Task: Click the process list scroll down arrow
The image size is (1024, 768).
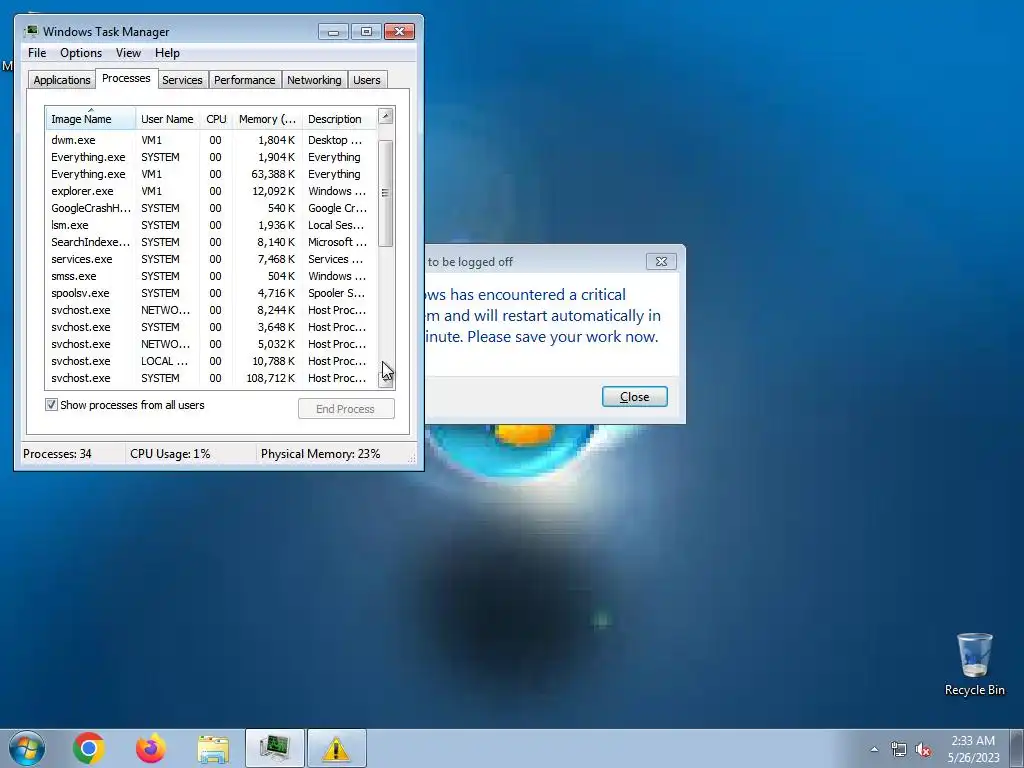Action: coord(386,381)
